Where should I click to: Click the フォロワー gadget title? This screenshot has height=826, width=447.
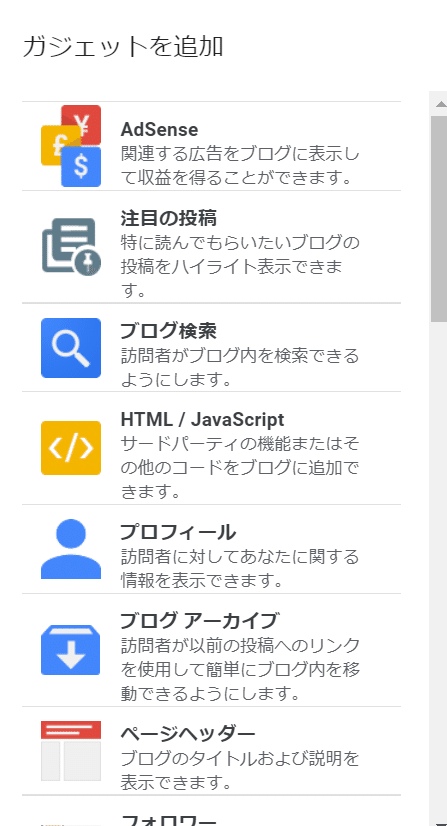[168, 820]
